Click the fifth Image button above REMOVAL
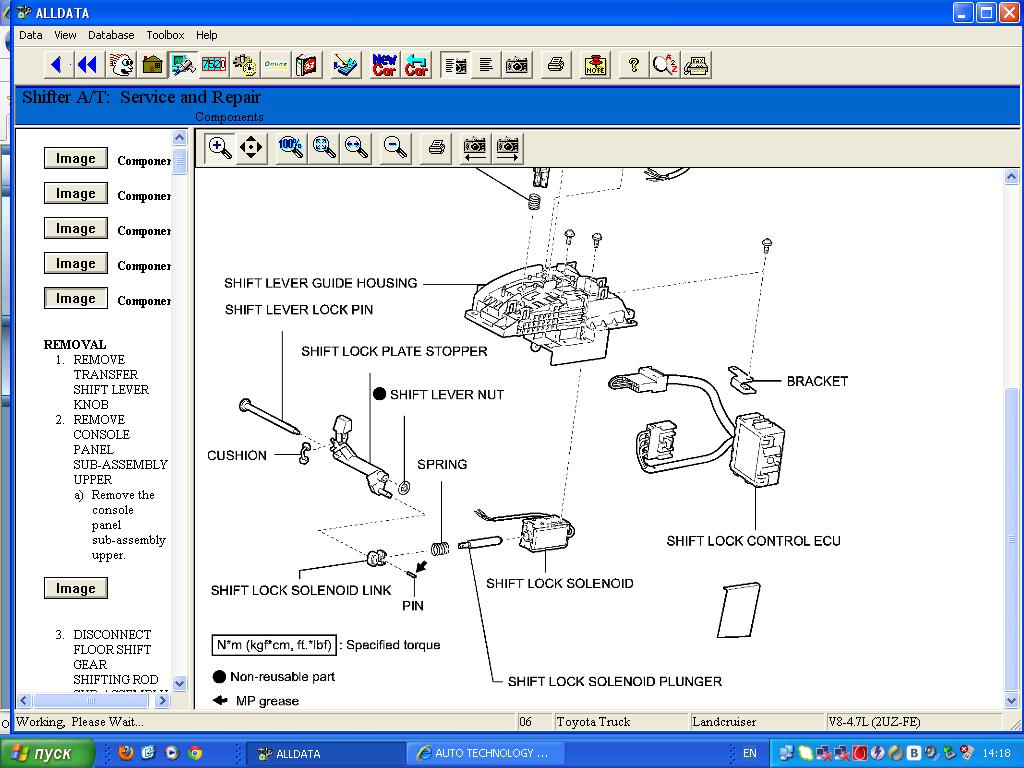 click(76, 298)
